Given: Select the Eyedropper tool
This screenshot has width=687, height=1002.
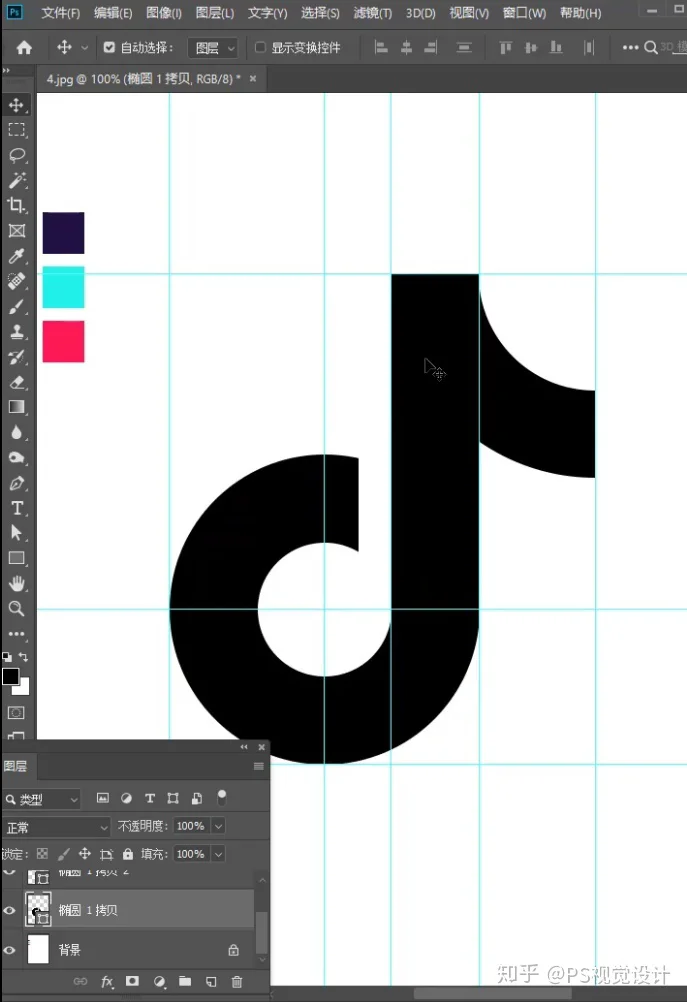Looking at the screenshot, I should tap(17, 256).
